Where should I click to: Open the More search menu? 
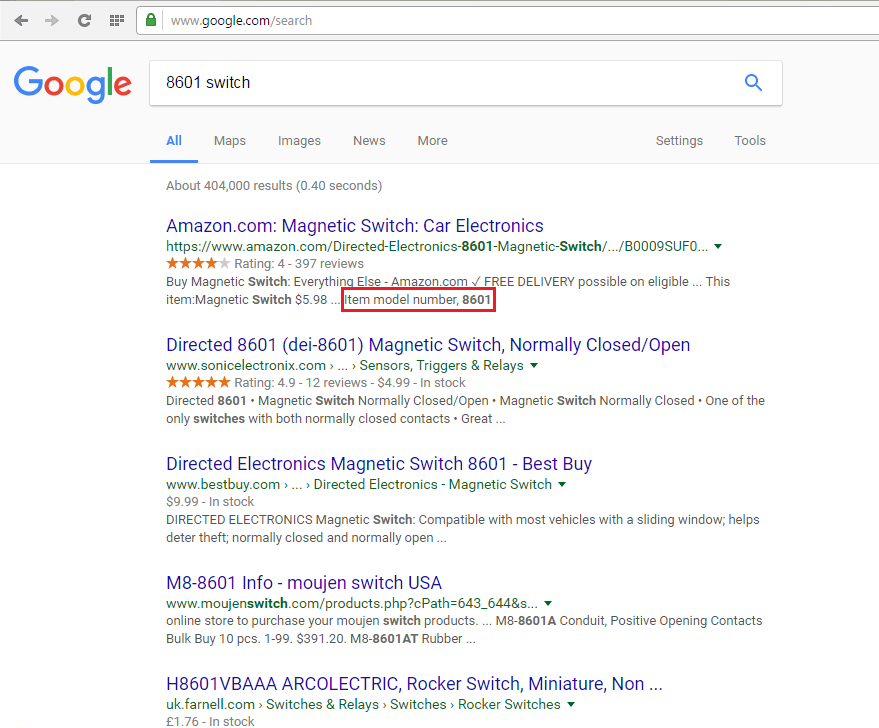[x=432, y=141]
